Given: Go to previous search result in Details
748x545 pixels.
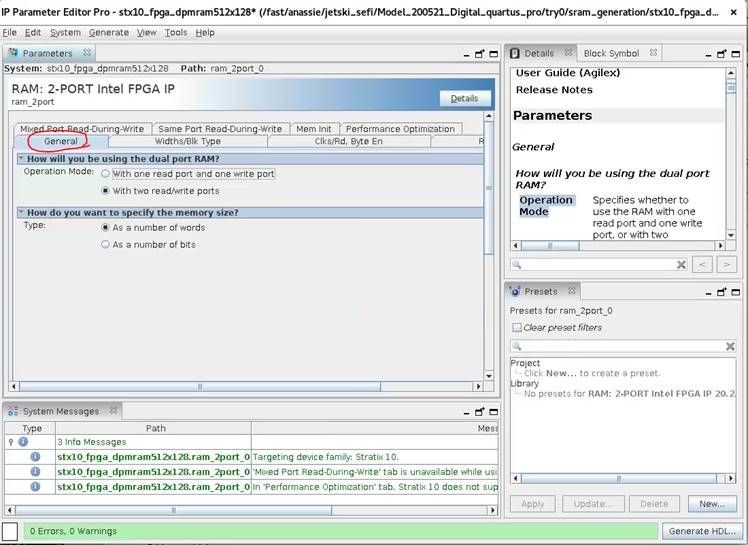Looking at the screenshot, I should tap(702, 264).
